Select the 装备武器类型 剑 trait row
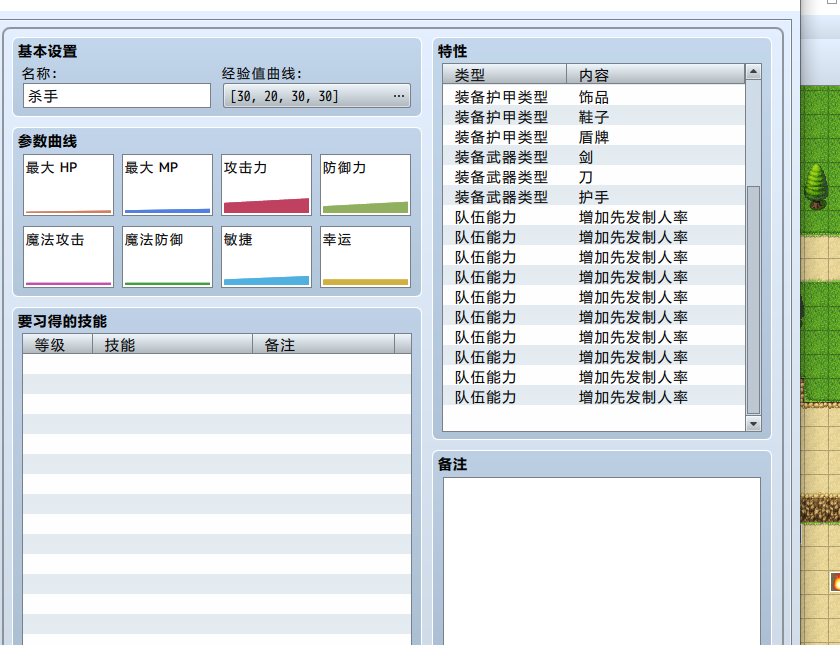 594,157
